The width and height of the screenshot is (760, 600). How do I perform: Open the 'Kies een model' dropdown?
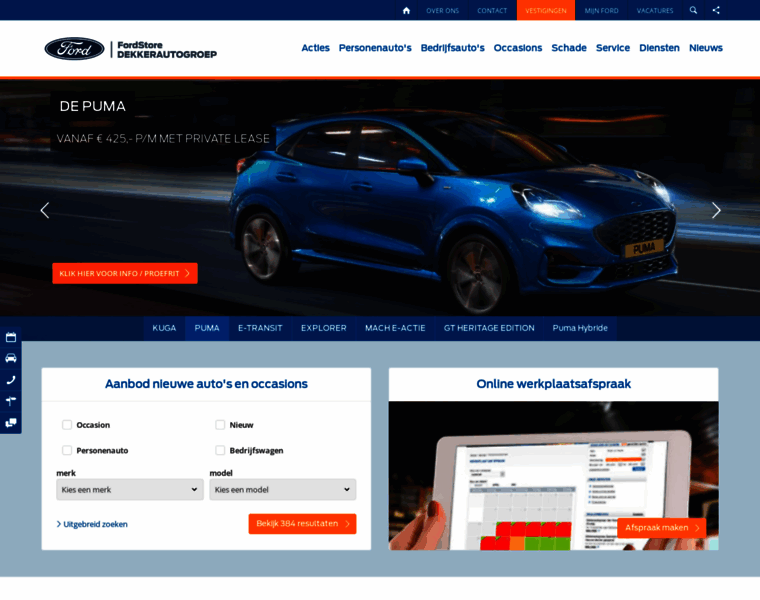click(x=283, y=489)
